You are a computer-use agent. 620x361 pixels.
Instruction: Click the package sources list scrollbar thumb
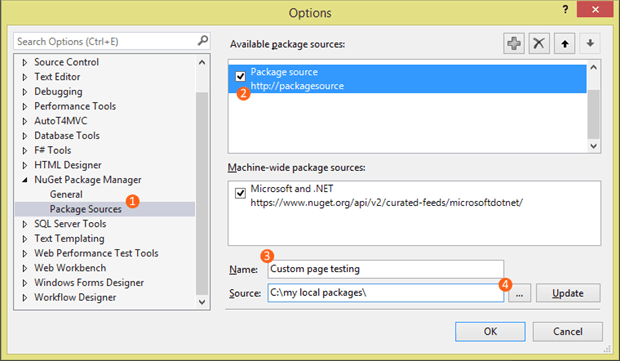click(594, 114)
